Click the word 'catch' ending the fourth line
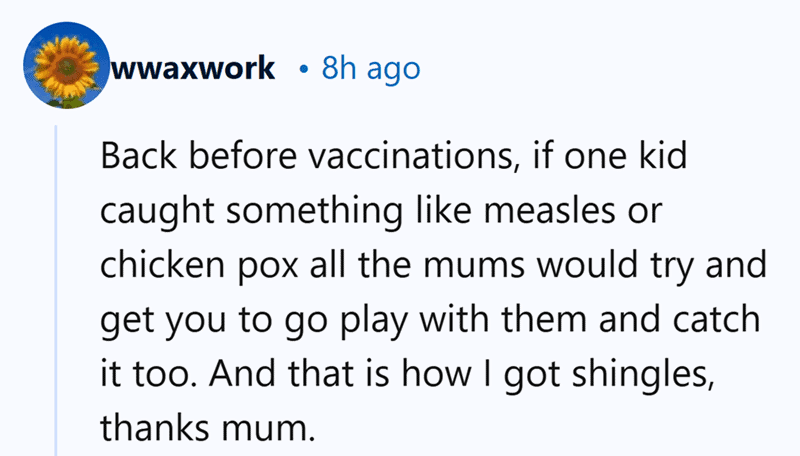The image size is (800, 456). [716, 319]
